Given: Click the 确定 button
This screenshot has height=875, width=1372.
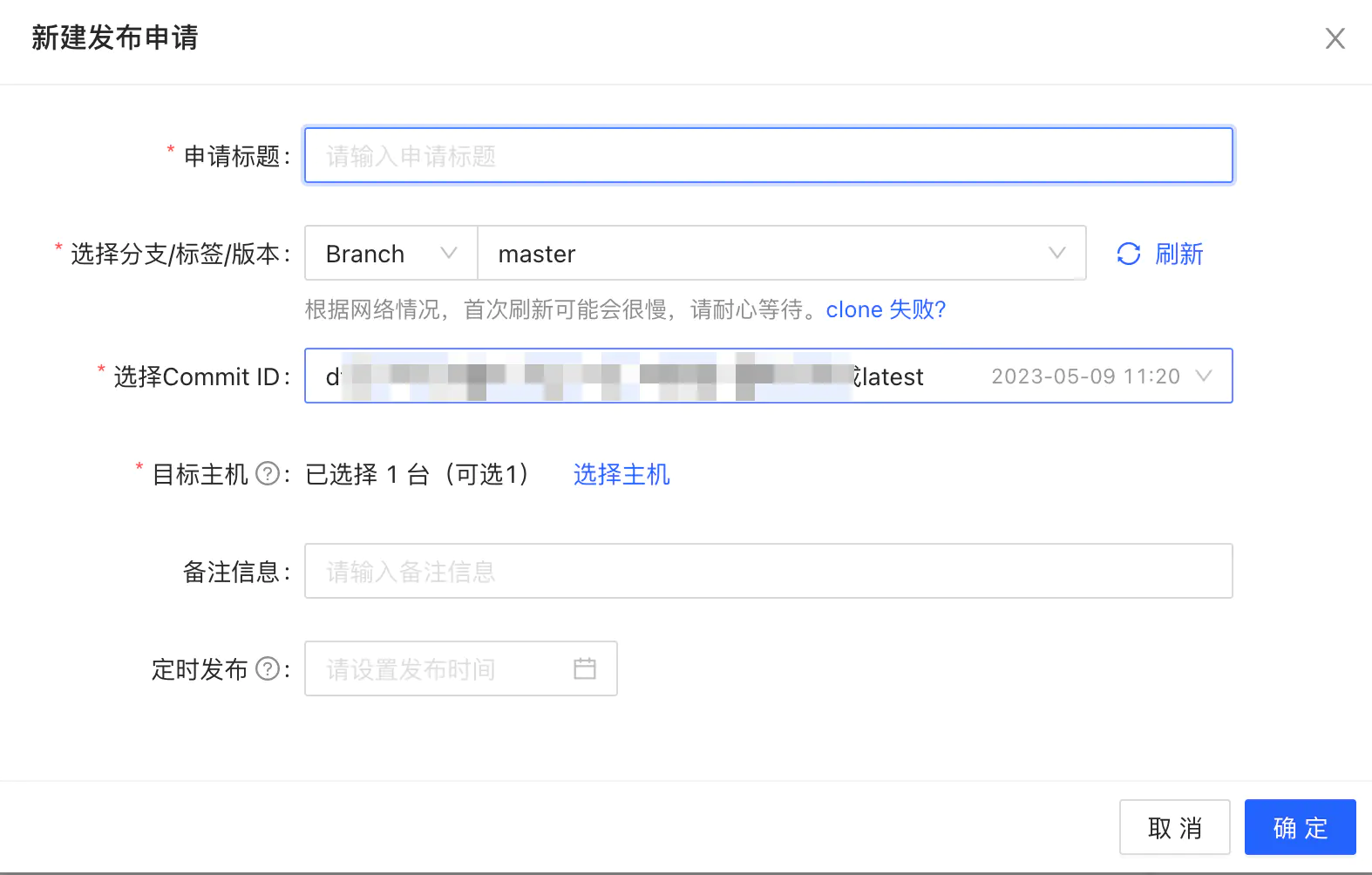Looking at the screenshot, I should tap(1300, 827).
